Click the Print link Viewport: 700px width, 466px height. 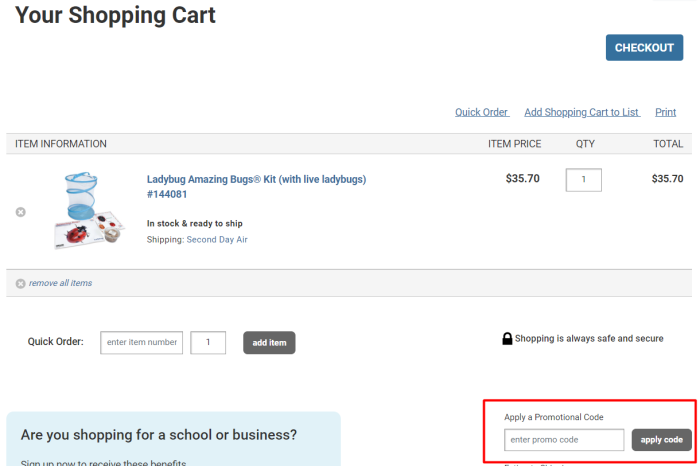pos(665,112)
